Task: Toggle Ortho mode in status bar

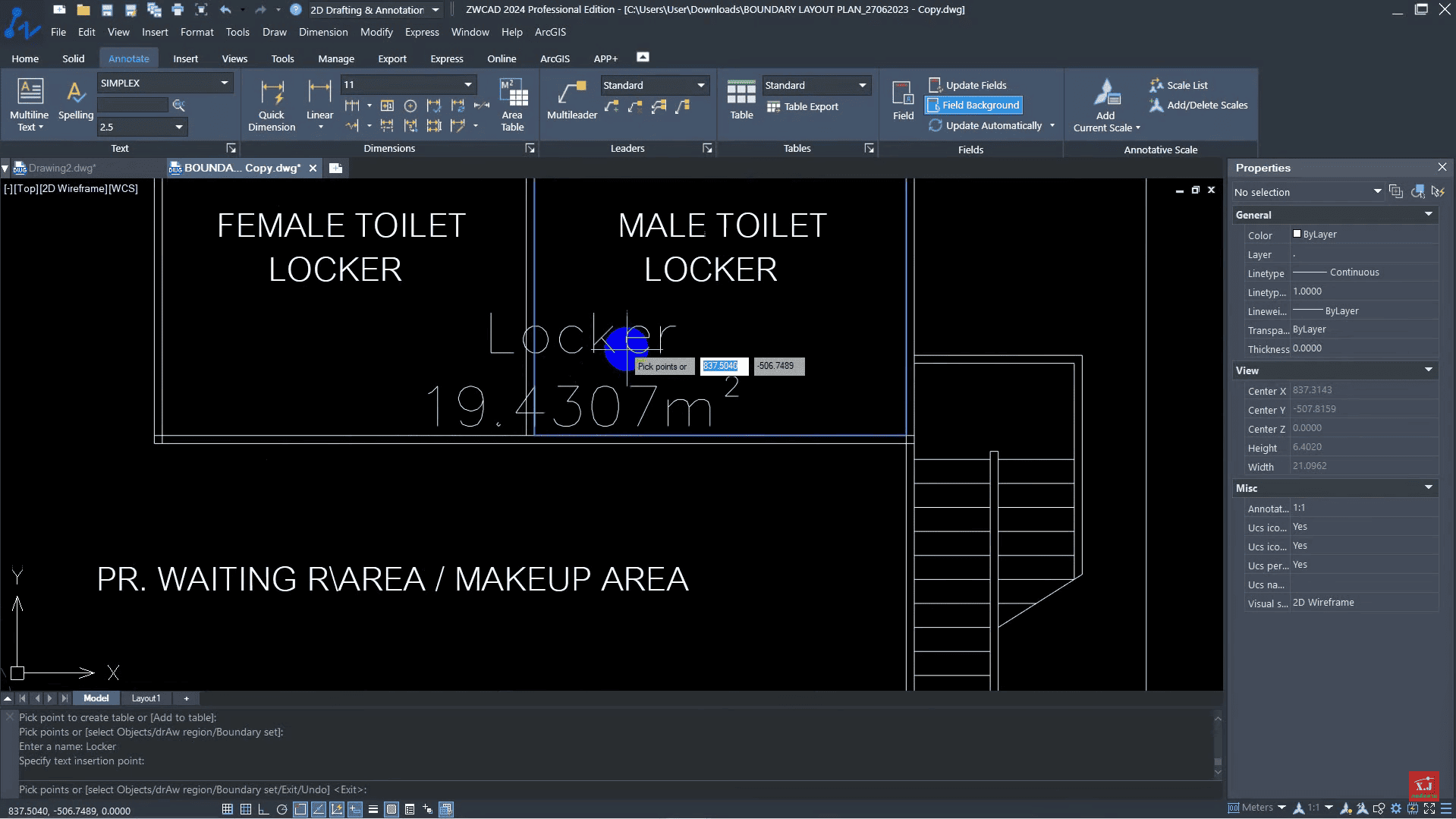Action: pos(263,809)
